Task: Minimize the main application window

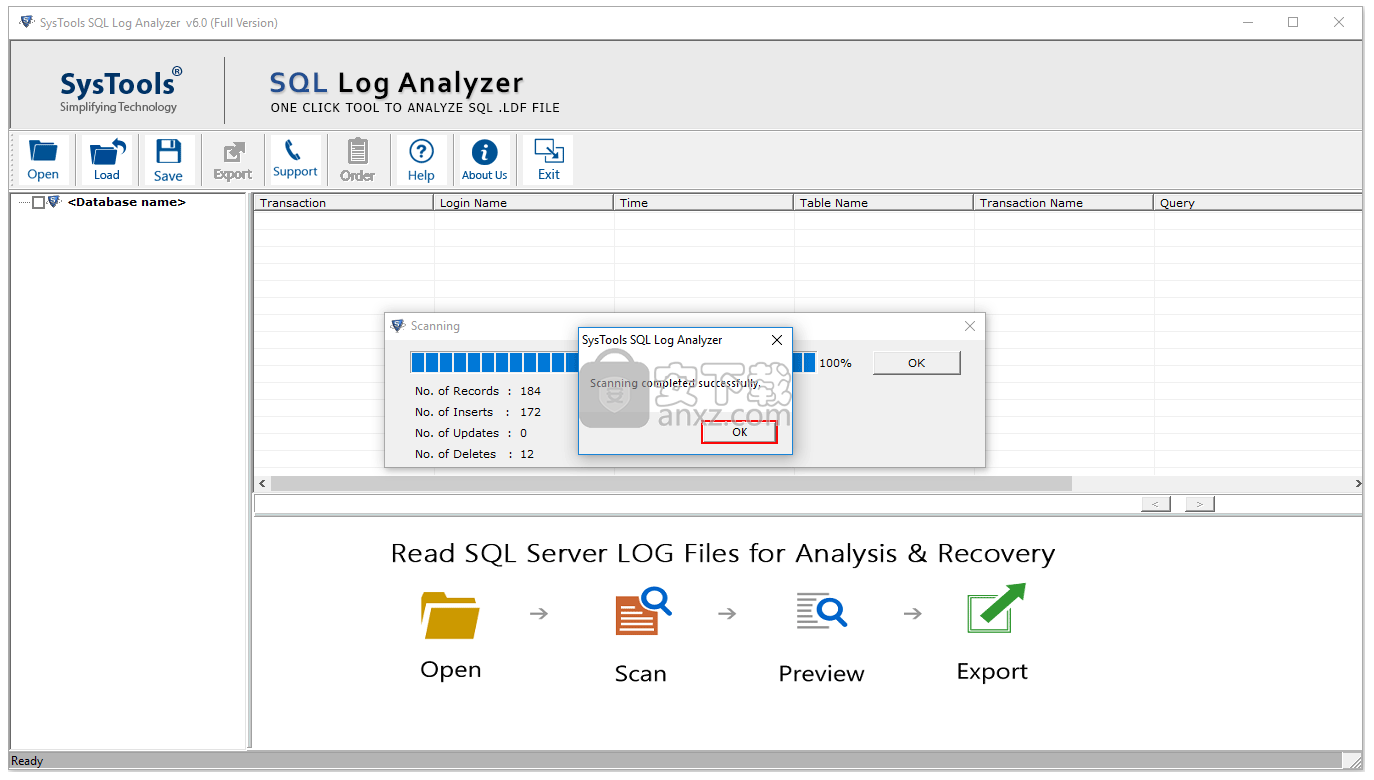Action: pyautogui.click(x=1247, y=22)
